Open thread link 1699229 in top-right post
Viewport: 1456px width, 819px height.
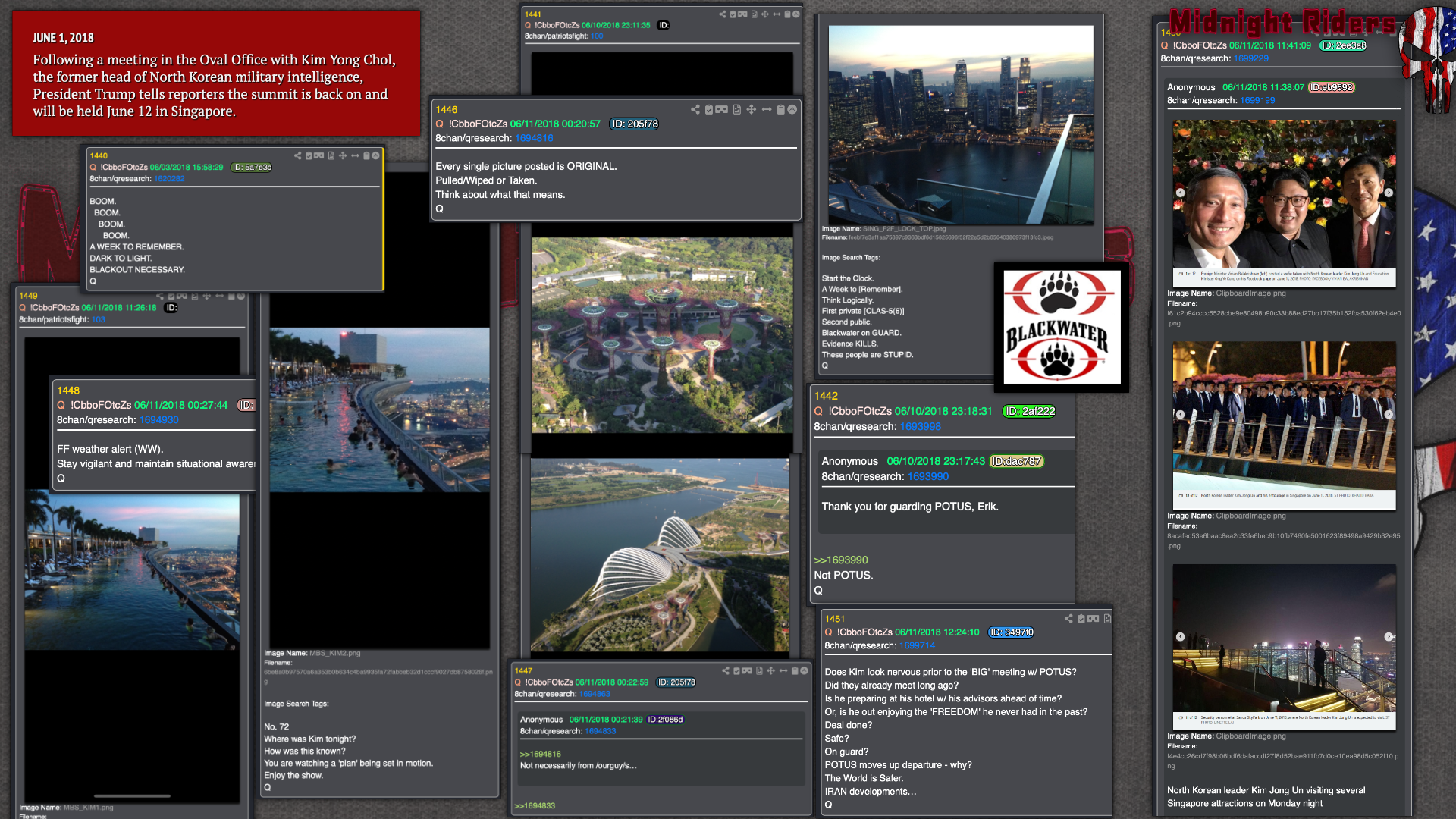(x=1251, y=58)
